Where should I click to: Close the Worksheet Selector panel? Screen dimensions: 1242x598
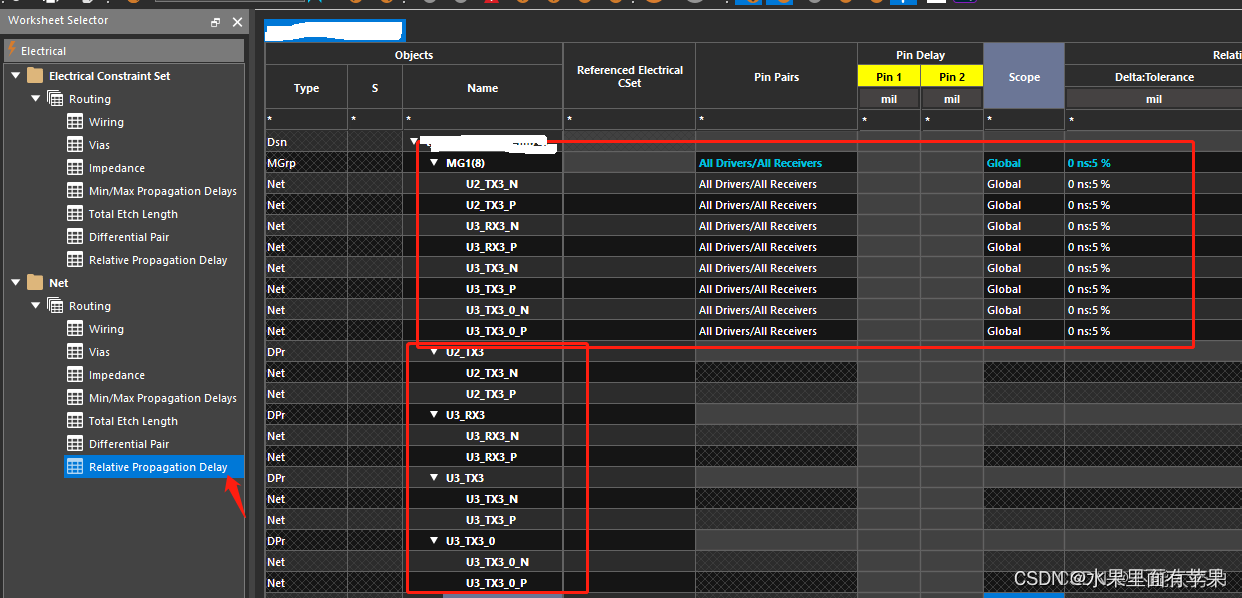click(x=237, y=22)
